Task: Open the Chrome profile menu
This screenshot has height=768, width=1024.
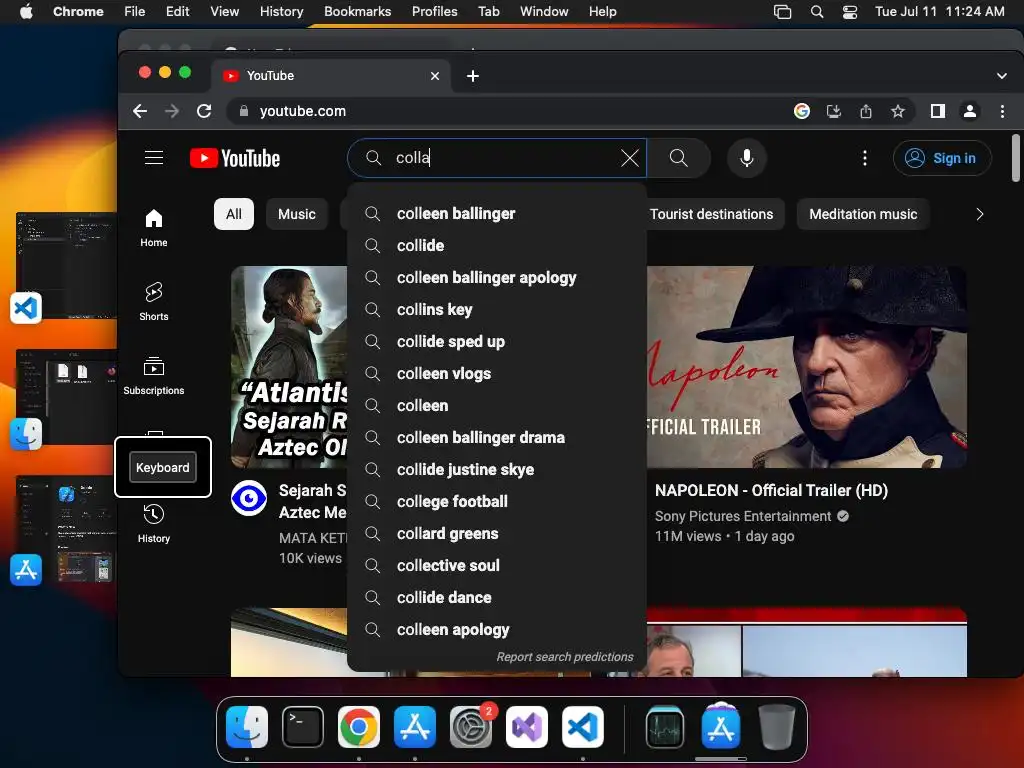Action: (970, 111)
